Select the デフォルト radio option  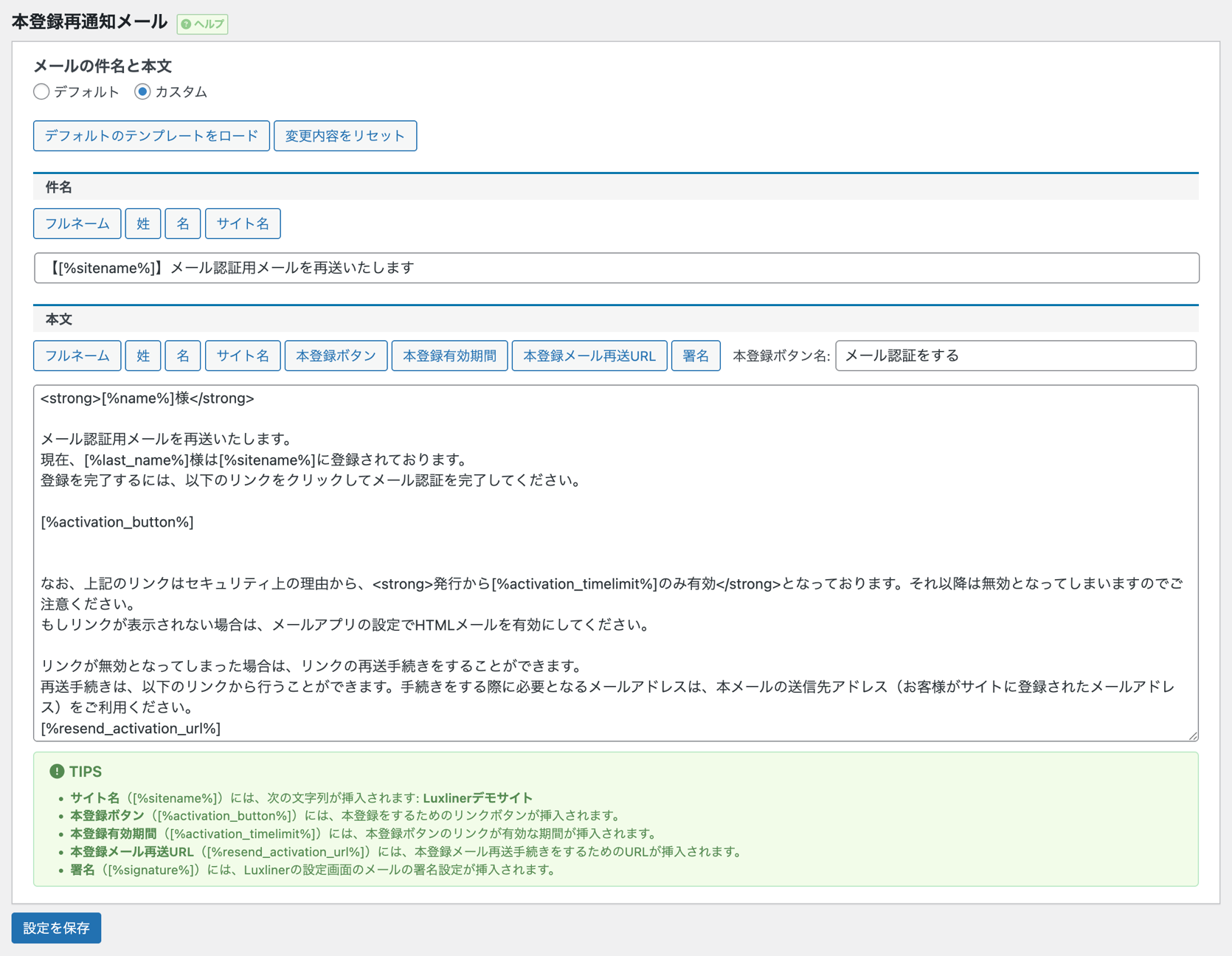click(42, 91)
